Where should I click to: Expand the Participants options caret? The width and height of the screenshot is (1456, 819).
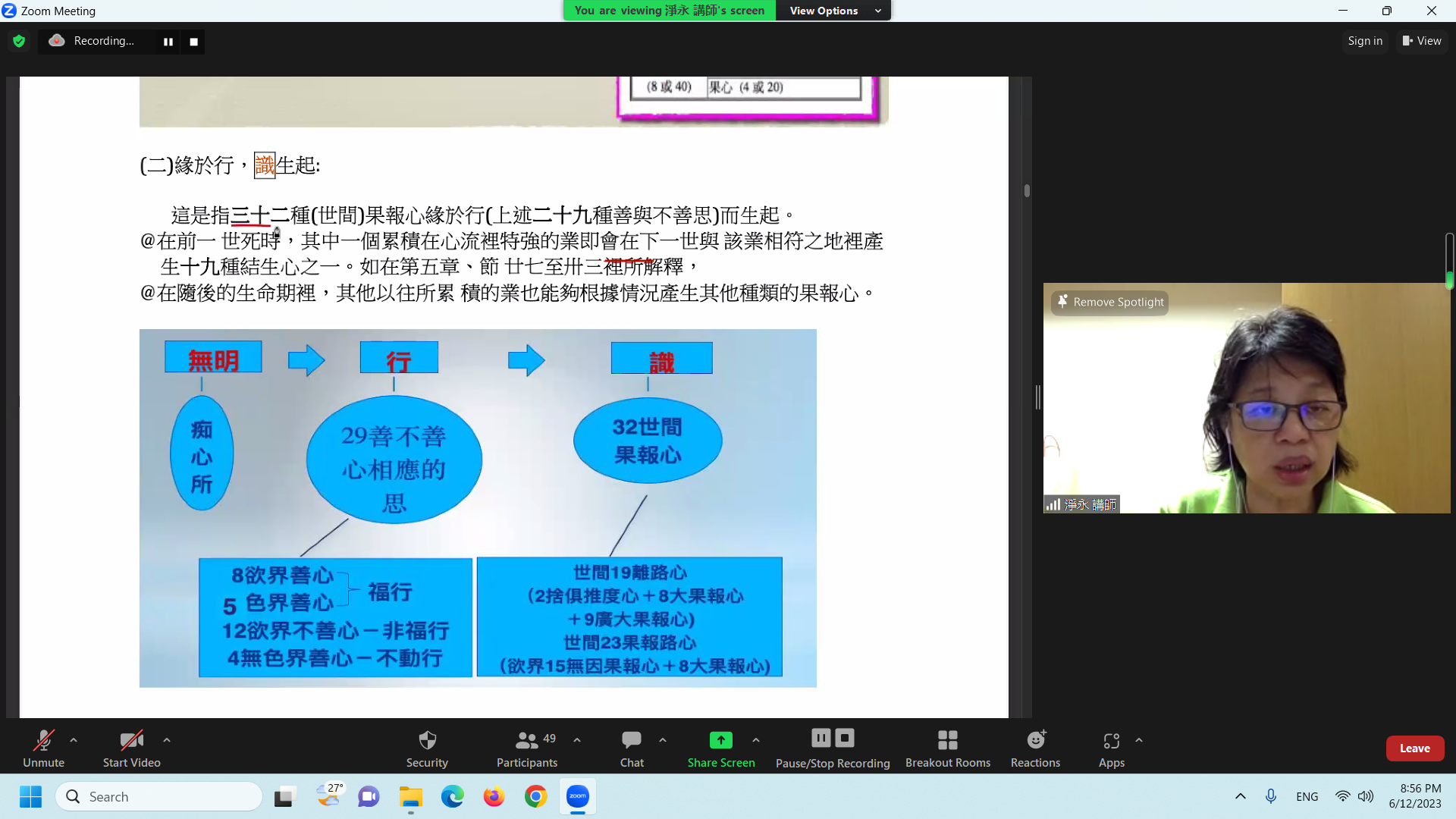coord(577,739)
